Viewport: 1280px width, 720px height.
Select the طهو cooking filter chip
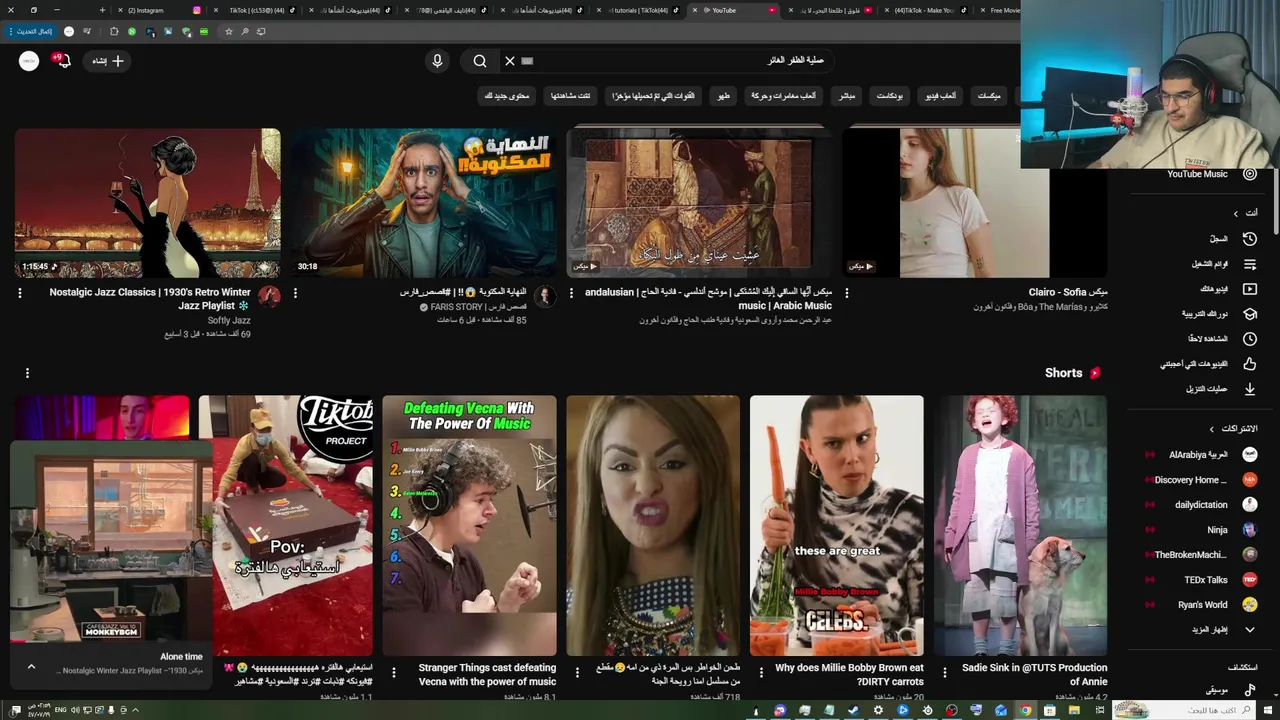(x=724, y=96)
